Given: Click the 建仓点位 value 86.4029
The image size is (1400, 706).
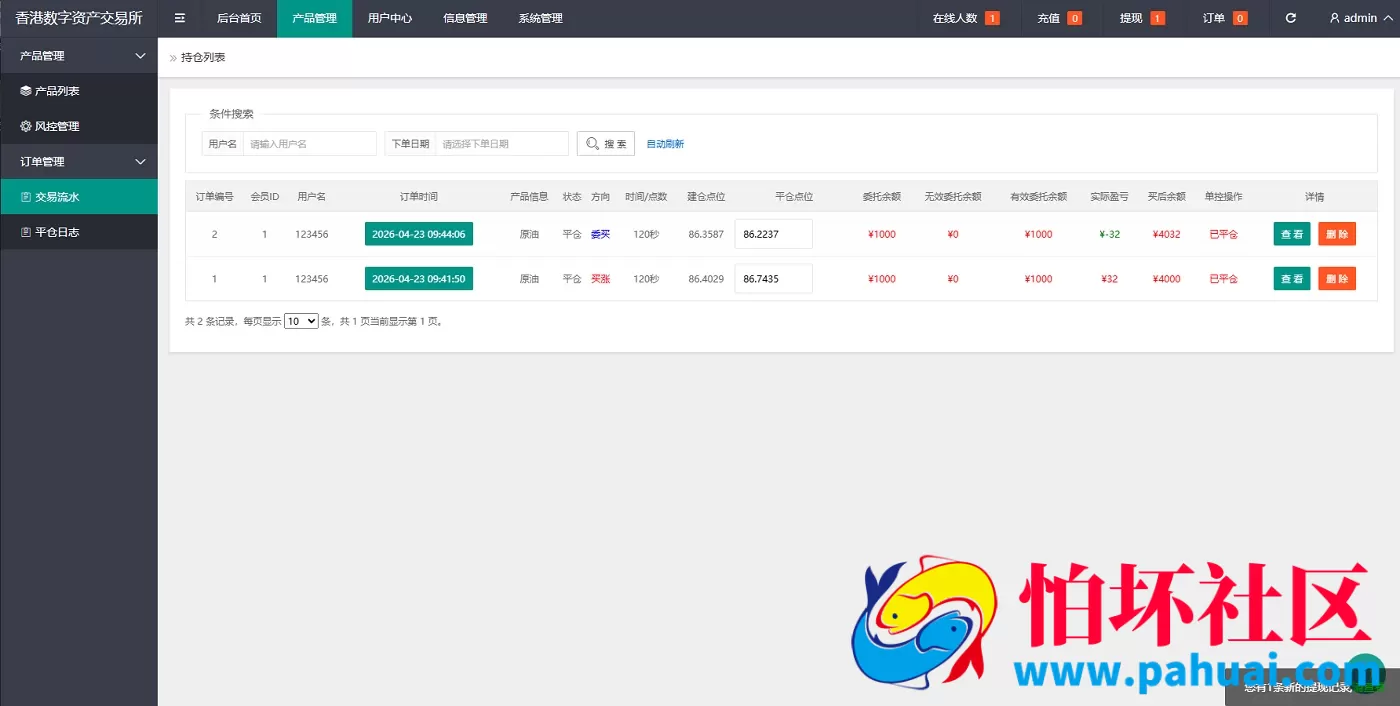Looking at the screenshot, I should coord(706,279).
